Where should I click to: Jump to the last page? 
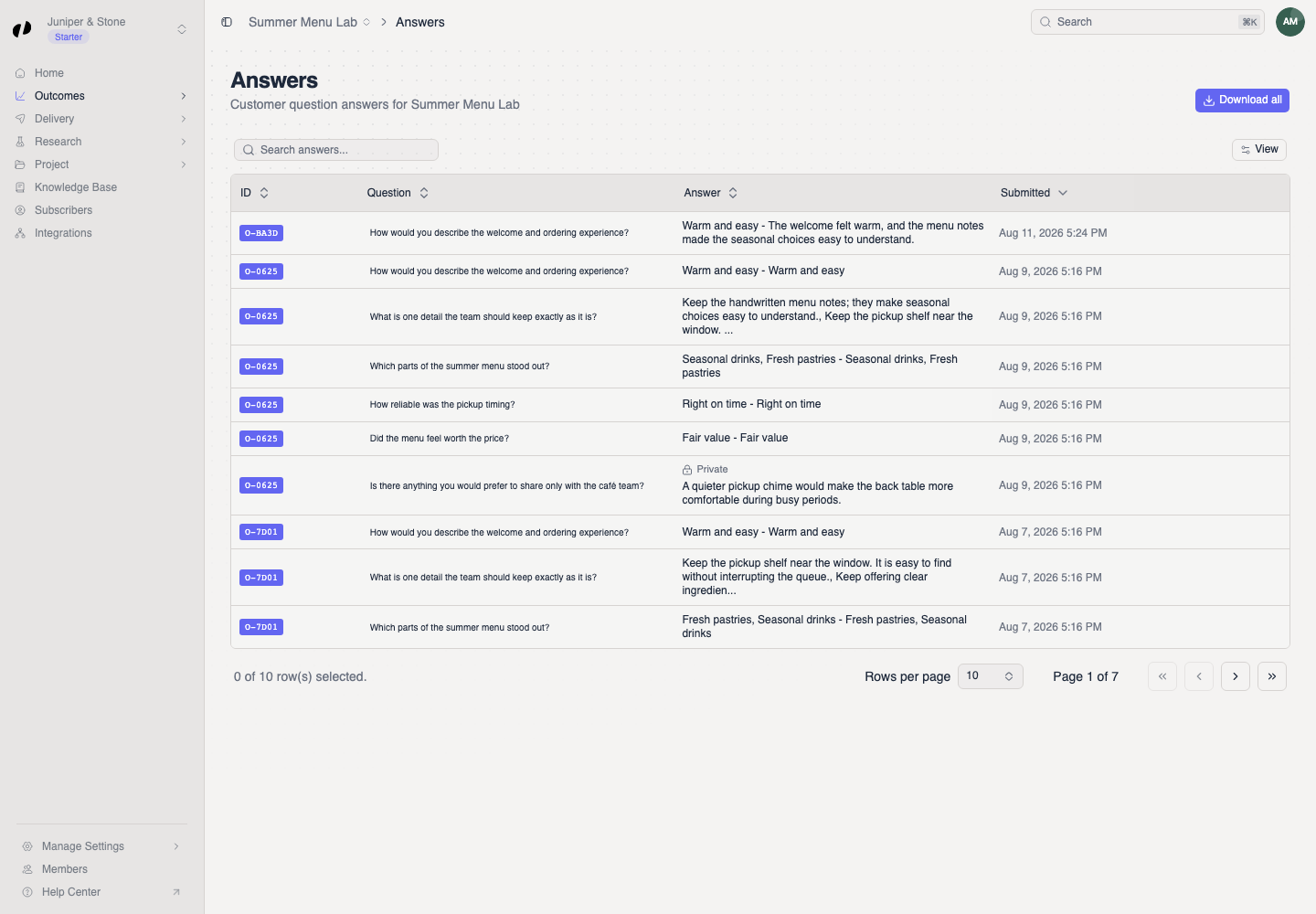1272,676
